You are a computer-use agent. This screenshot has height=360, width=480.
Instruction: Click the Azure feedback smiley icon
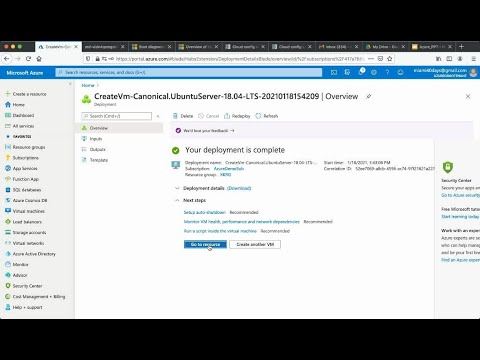[x=400, y=72]
